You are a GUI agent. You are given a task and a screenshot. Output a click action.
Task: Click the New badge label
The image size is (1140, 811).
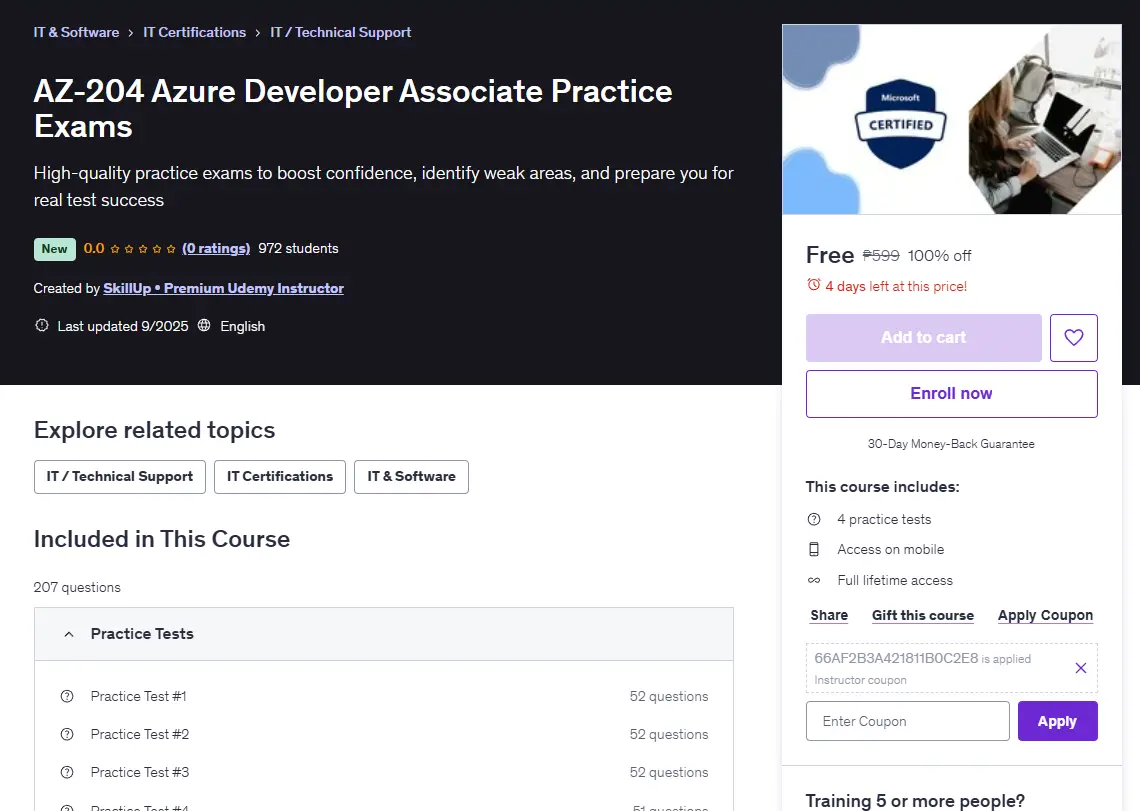pos(55,249)
